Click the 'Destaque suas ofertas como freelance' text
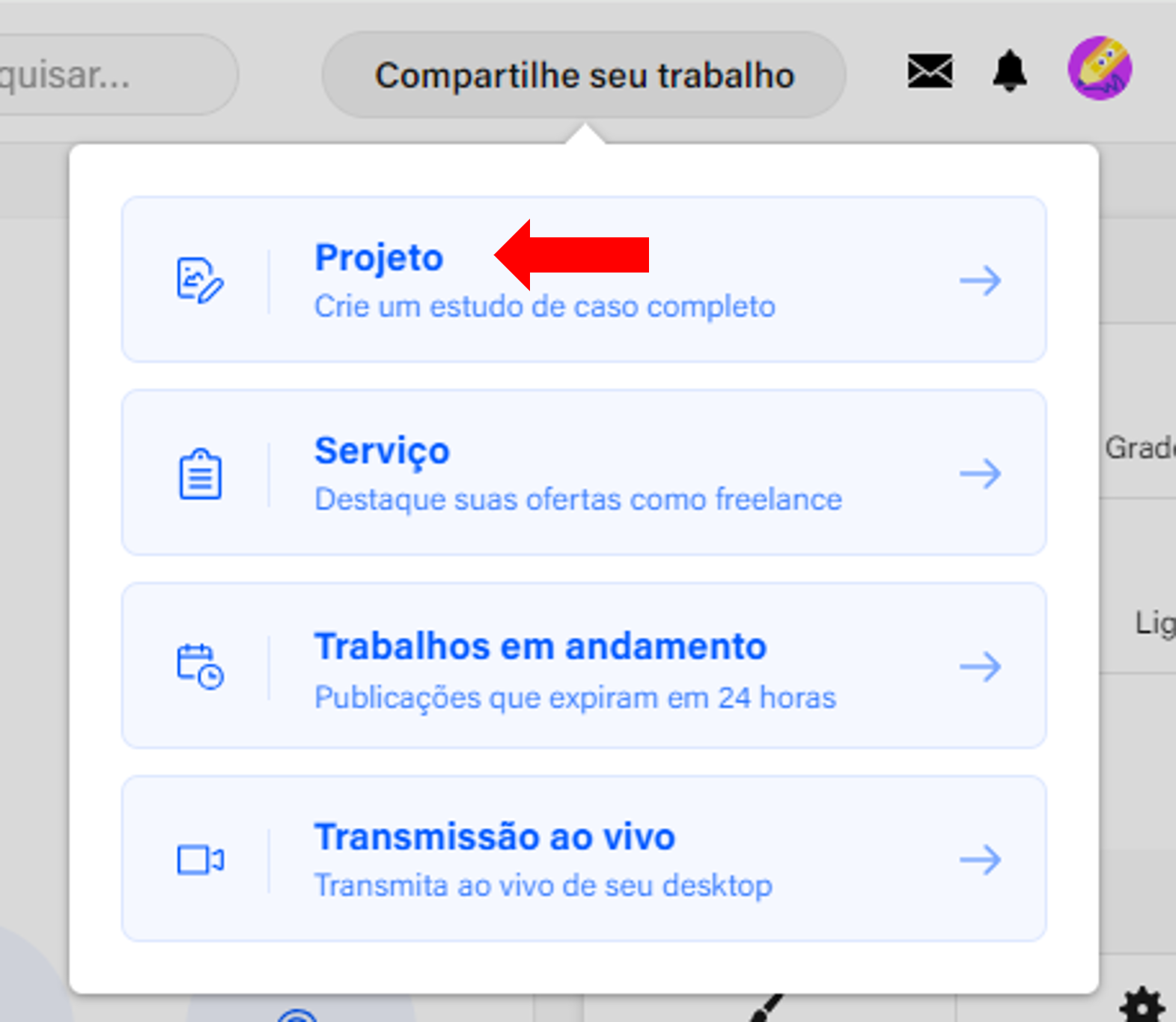The width and height of the screenshot is (1176, 1022). [578, 499]
